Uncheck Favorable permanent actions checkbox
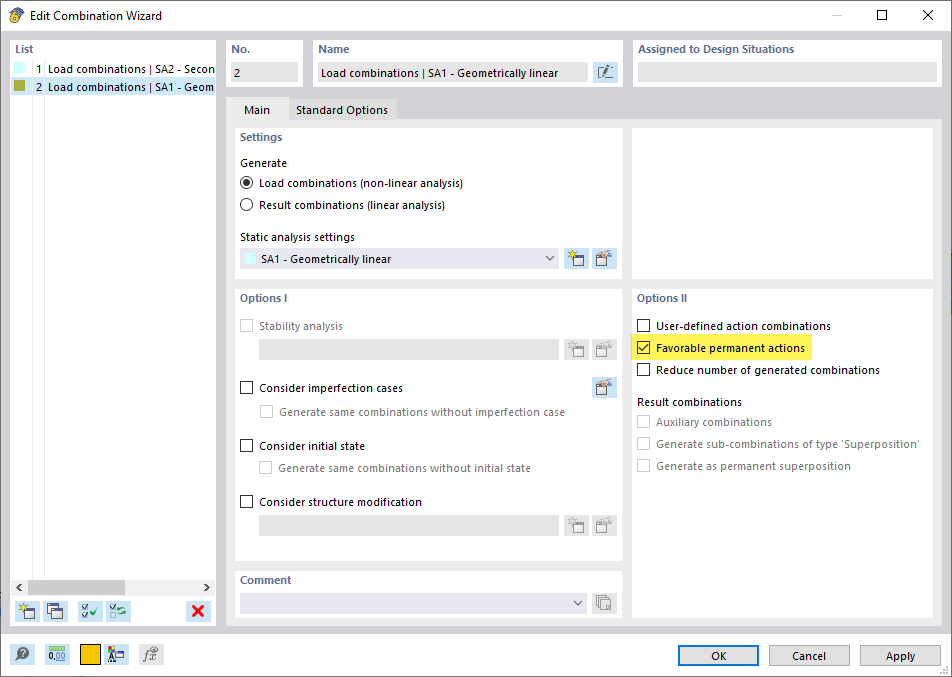952x677 pixels. (x=644, y=348)
